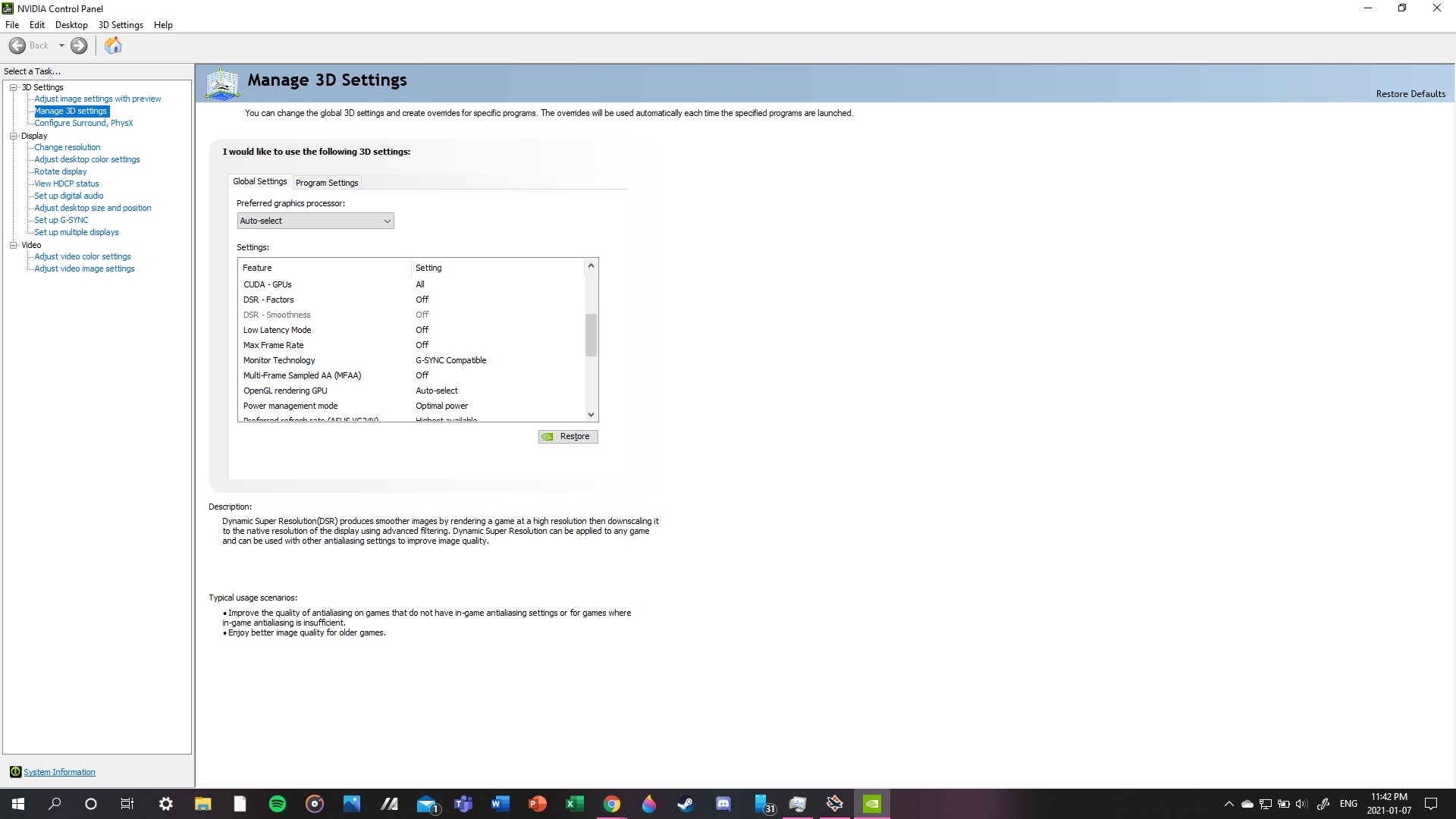This screenshot has width=1456, height=819.
Task: Click the Back arrow icon in the toolbar
Action: pyautogui.click(x=17, y=45)
